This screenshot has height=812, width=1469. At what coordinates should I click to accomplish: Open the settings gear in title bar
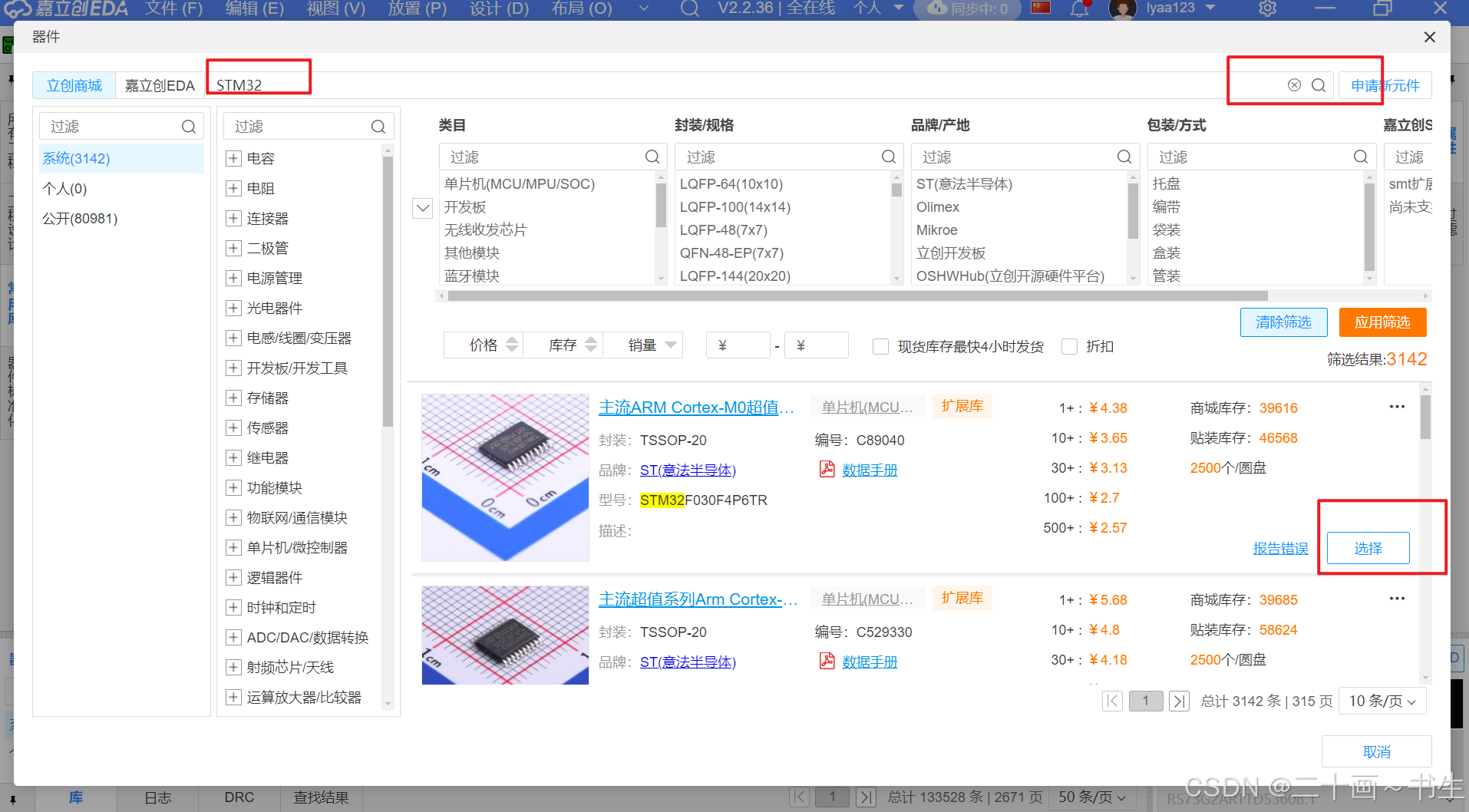point(1267,8)
